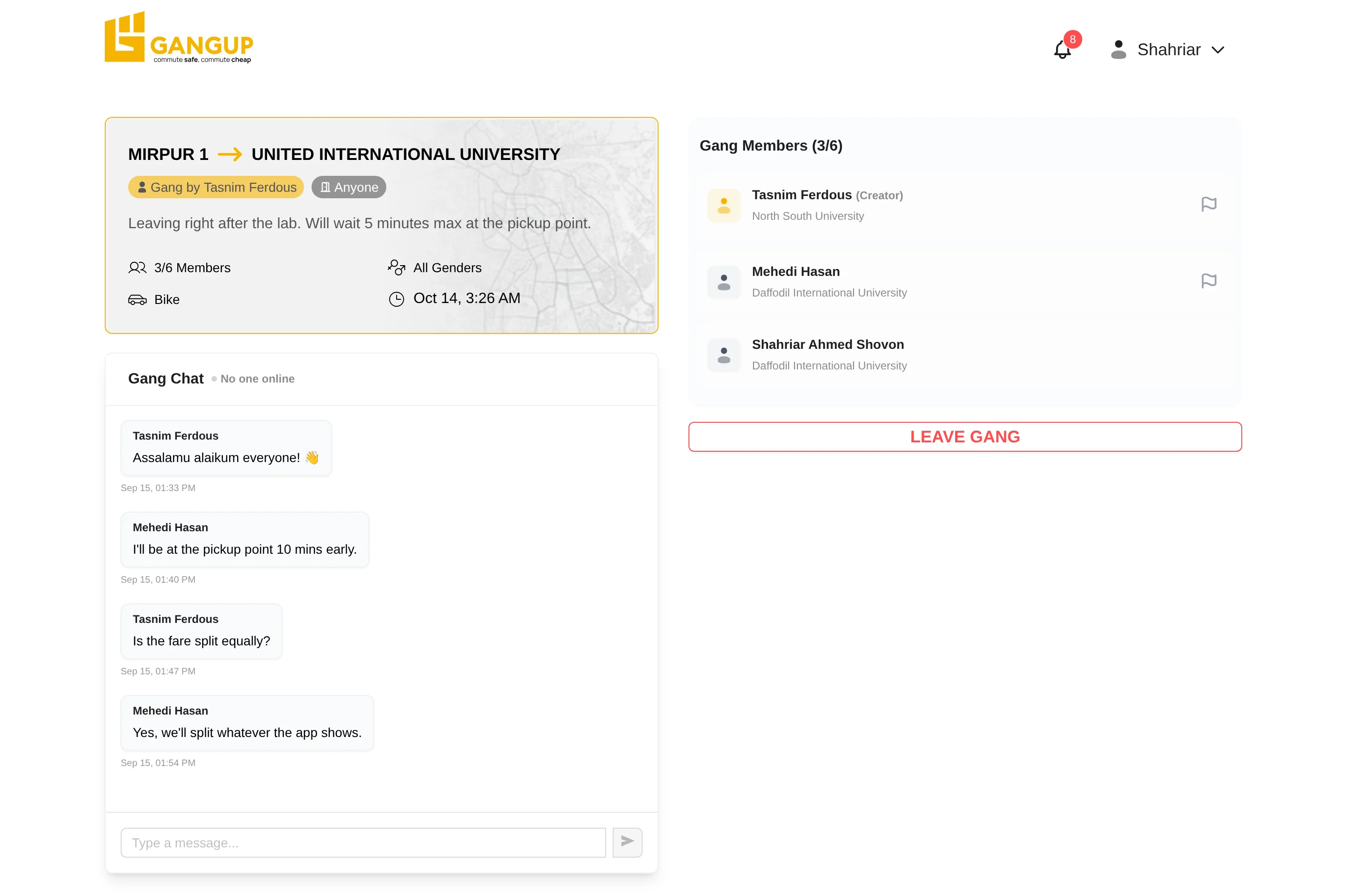The width and height of the screenshot is (1347, 896).
Task: Click Tasnim Ferdous's yellow avatar
Action: point(724,206)
